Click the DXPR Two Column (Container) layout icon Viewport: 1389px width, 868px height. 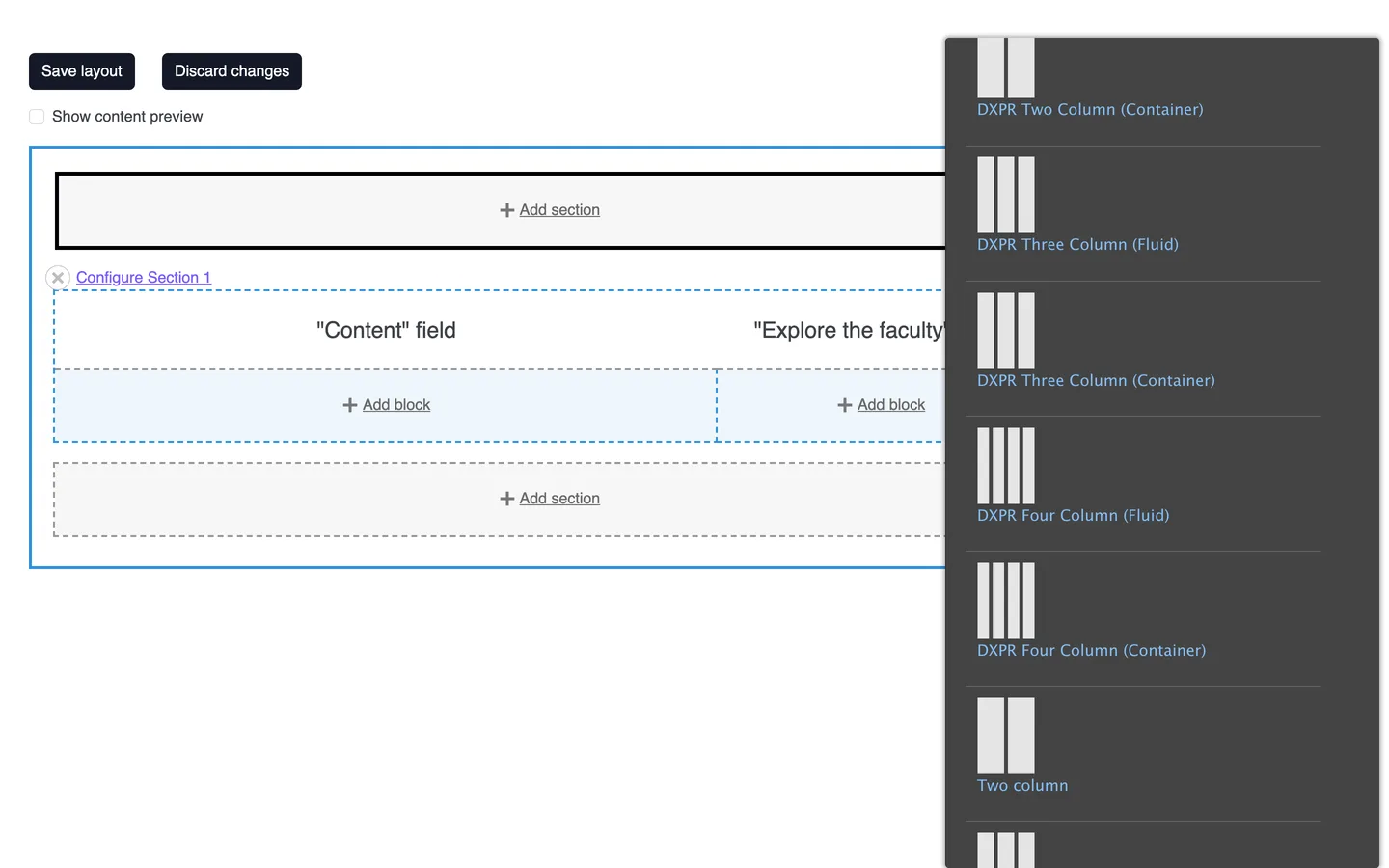point(1006,68)
